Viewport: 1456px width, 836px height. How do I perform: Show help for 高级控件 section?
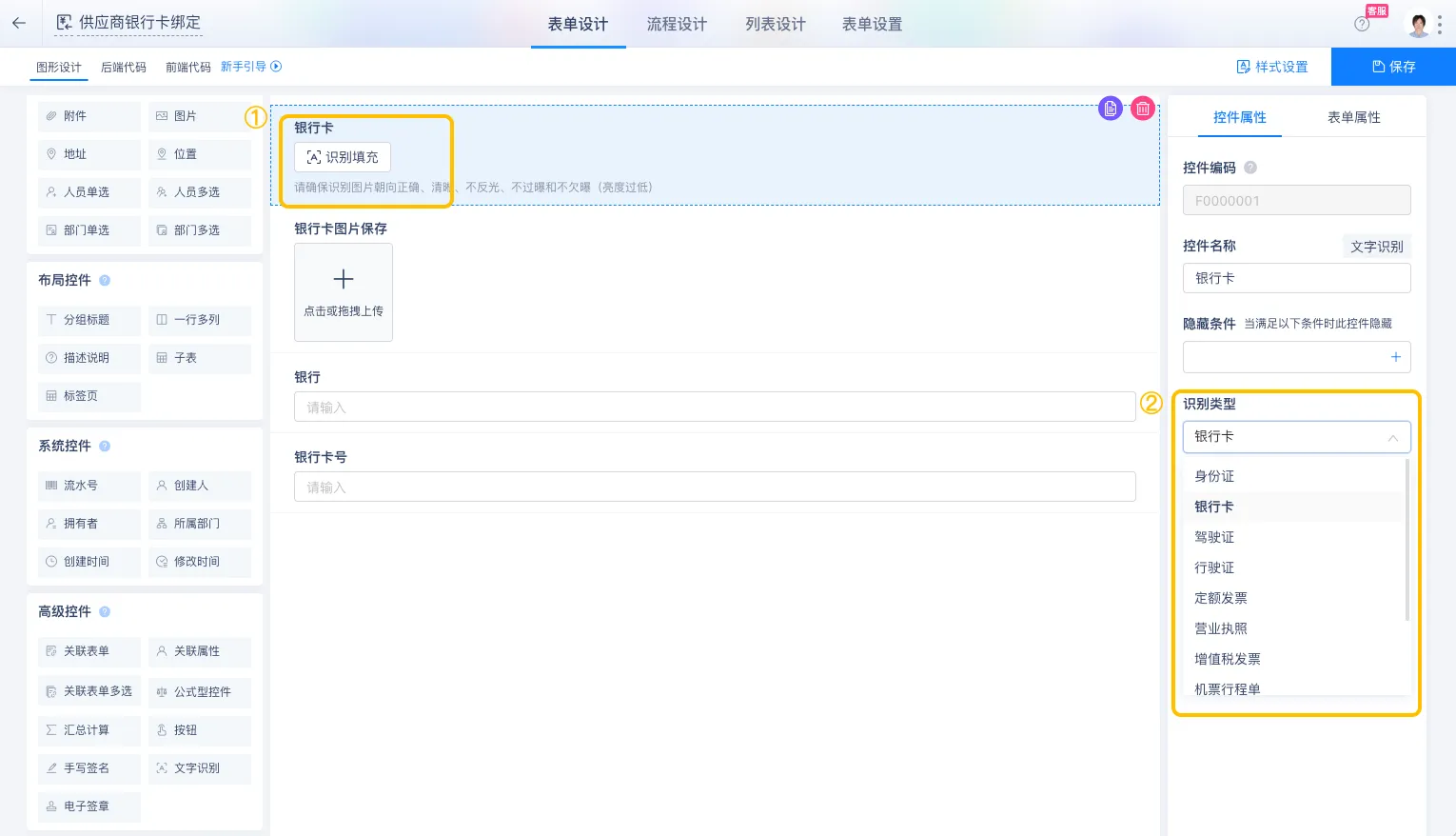[x=105, y=611]
